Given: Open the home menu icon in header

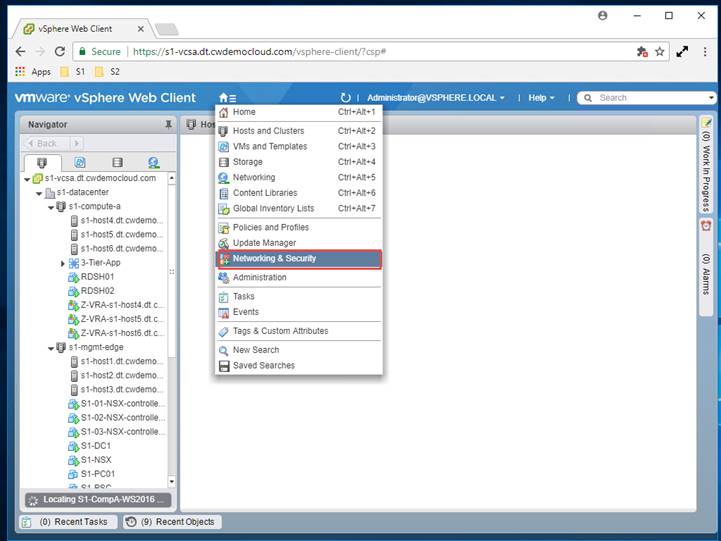Looking at the screenshot, I should (x=228, y=98).
